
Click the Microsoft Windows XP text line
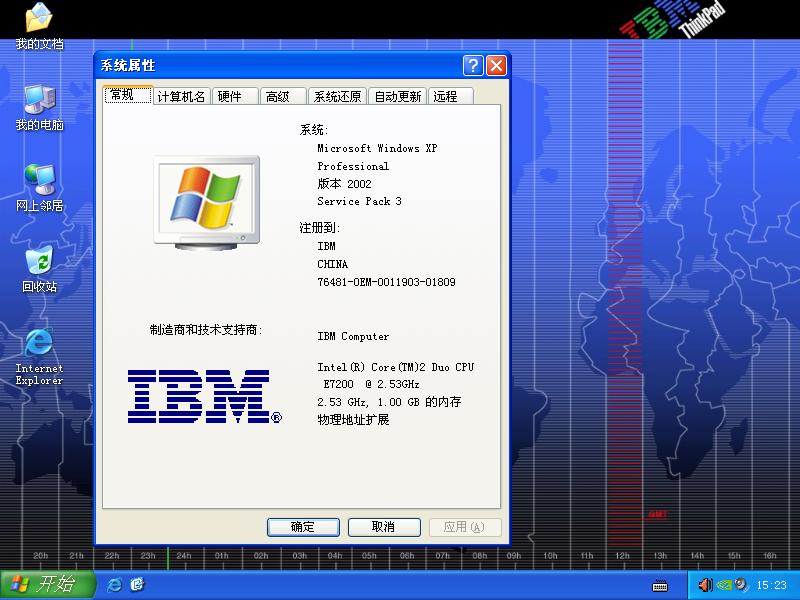point(377,148)
